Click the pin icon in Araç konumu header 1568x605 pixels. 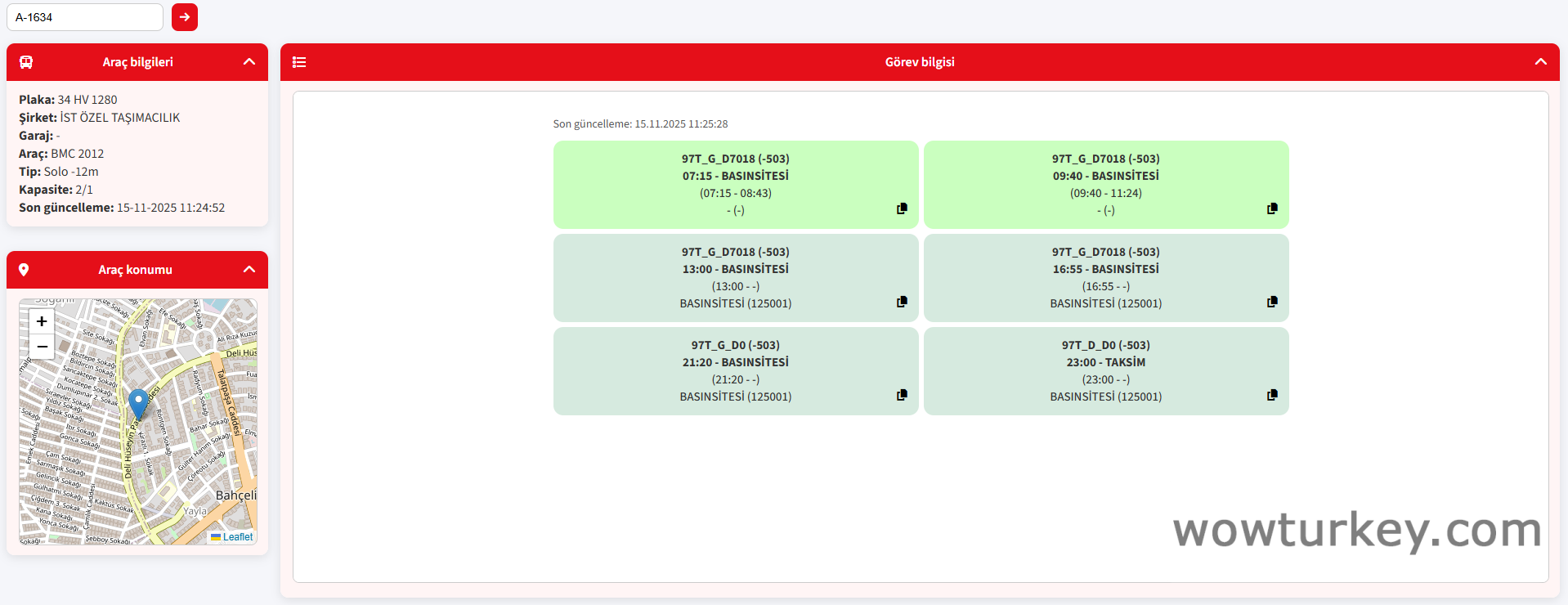24,270
